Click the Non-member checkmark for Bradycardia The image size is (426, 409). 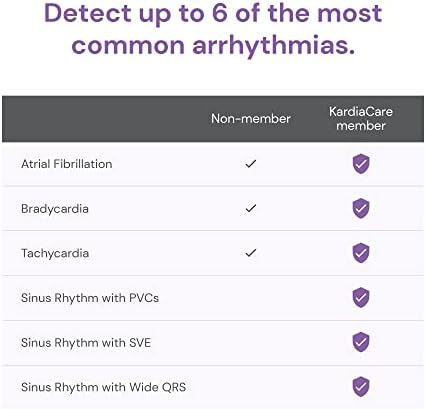coord(251,208)
